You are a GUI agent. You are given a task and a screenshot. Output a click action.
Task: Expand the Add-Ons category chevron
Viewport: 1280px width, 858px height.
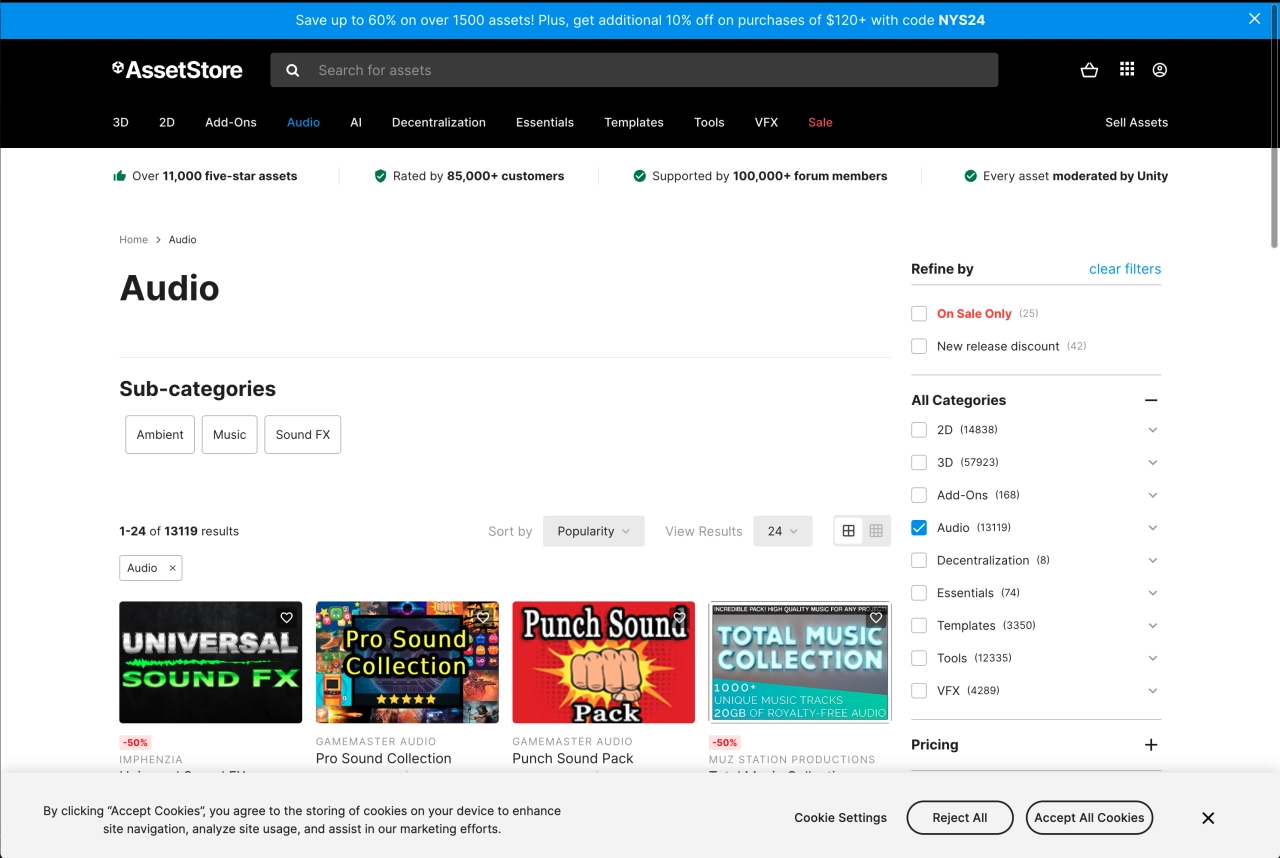point(1153,495)
